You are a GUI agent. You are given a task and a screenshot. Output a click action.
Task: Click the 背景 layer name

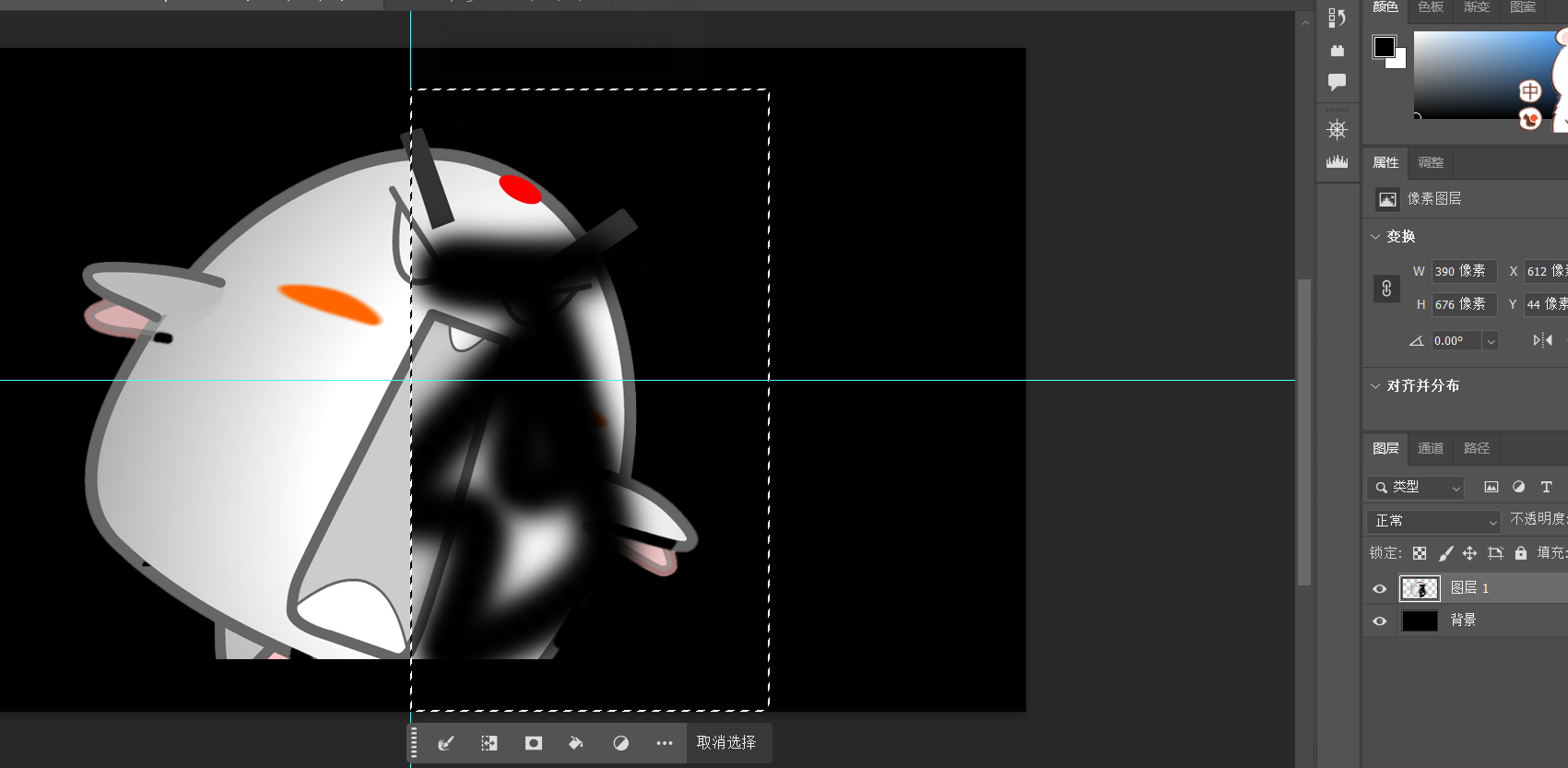tap(1463, 620)
